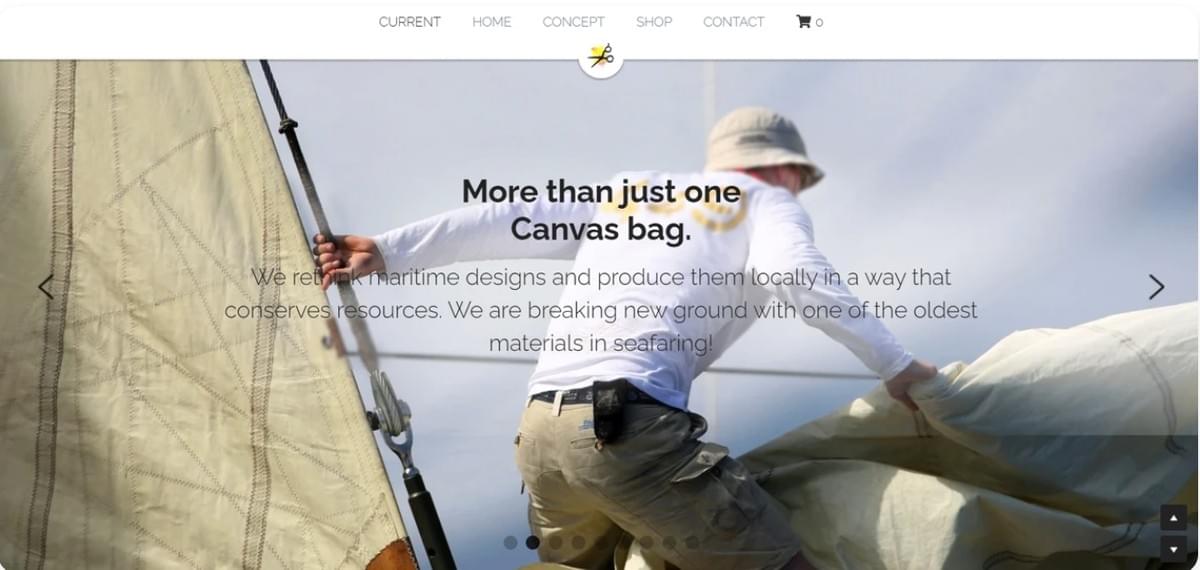The image size is (1200, 570).
Task: Open the CONCEPT page
Action: click(x=574, y=22)
